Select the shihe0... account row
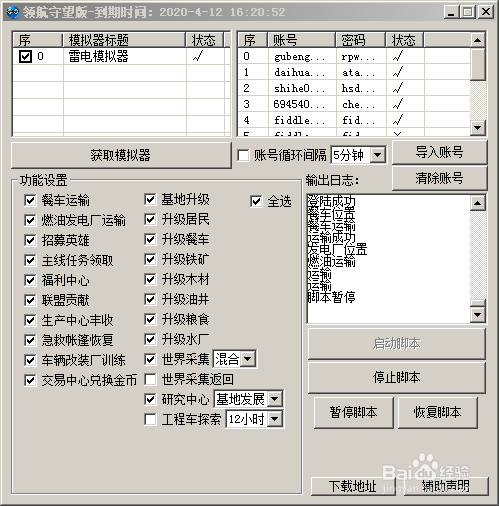The height and width of the screenshot is (506, 499). [354, 89]
